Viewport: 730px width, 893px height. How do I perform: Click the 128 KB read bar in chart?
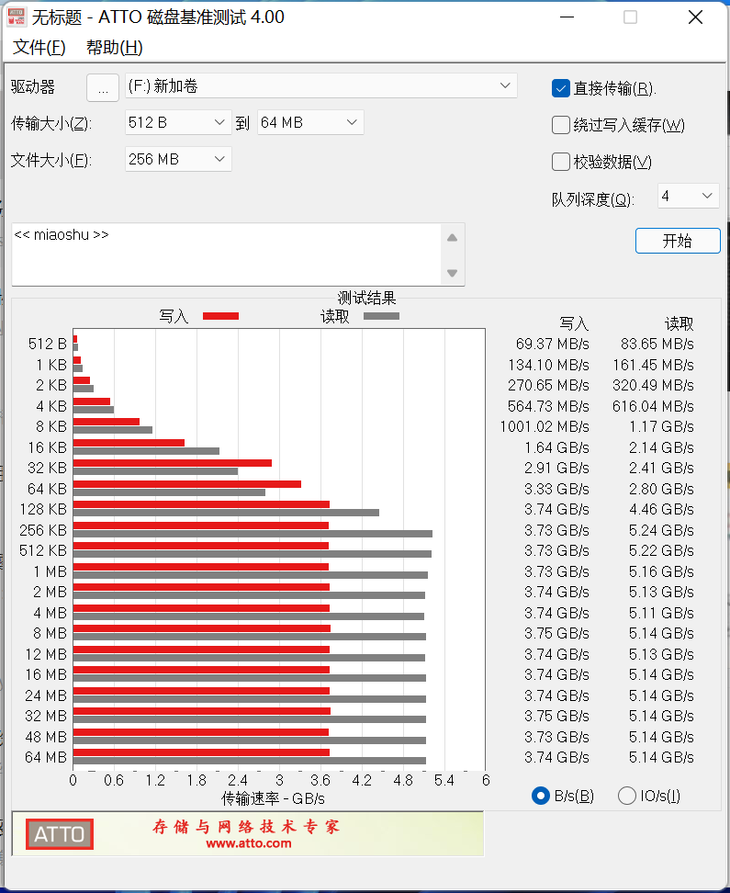226,513
